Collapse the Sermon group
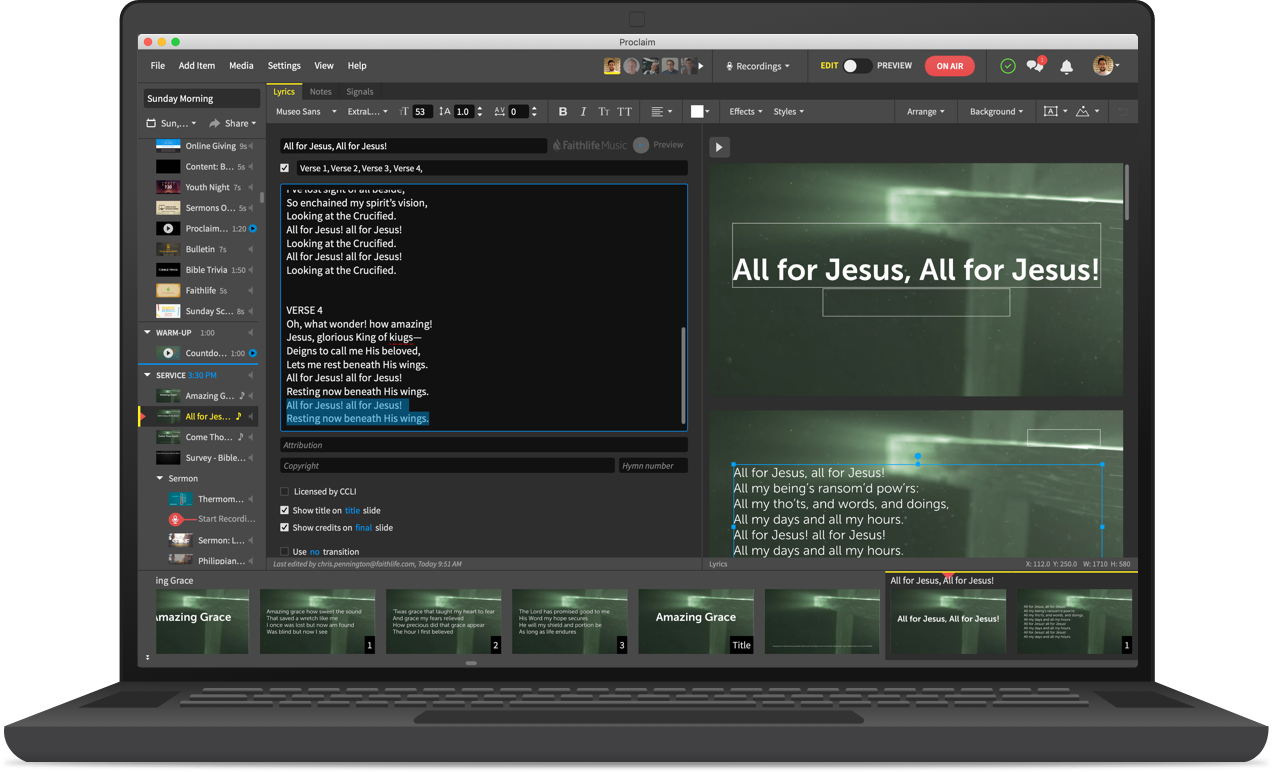 pyautogui.click(x=160, y=479)
